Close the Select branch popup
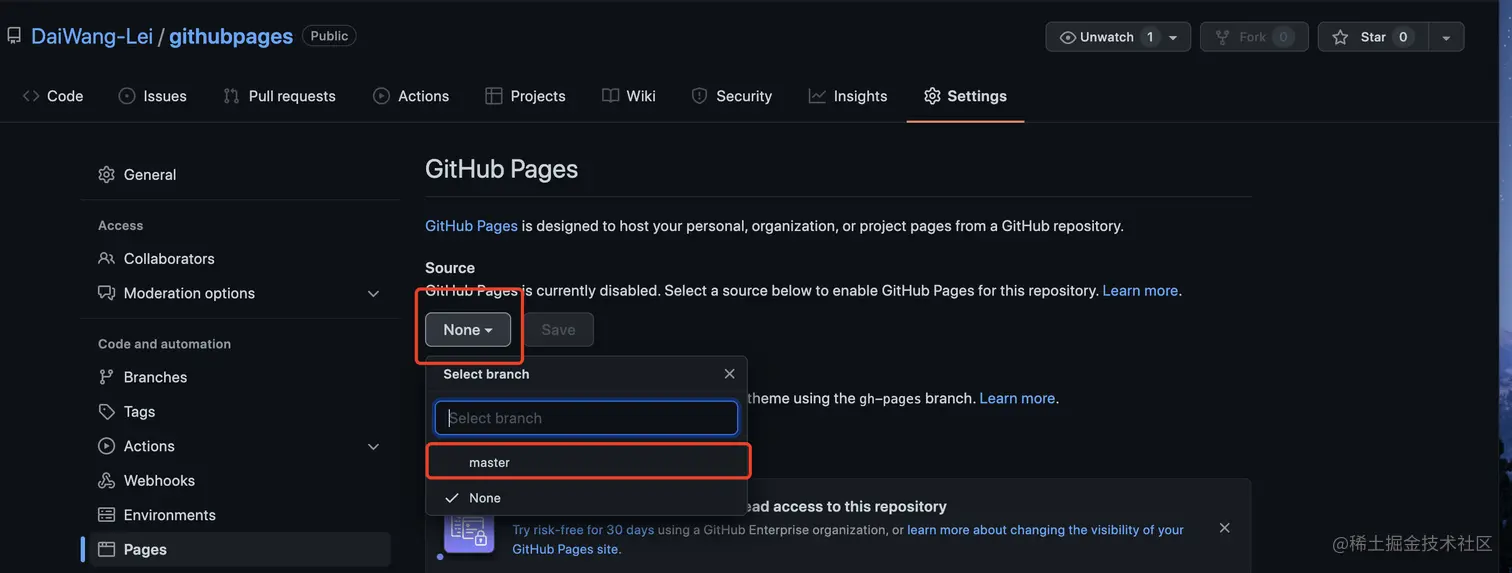Screen dimensions: 1512x573 coord(729,374)
